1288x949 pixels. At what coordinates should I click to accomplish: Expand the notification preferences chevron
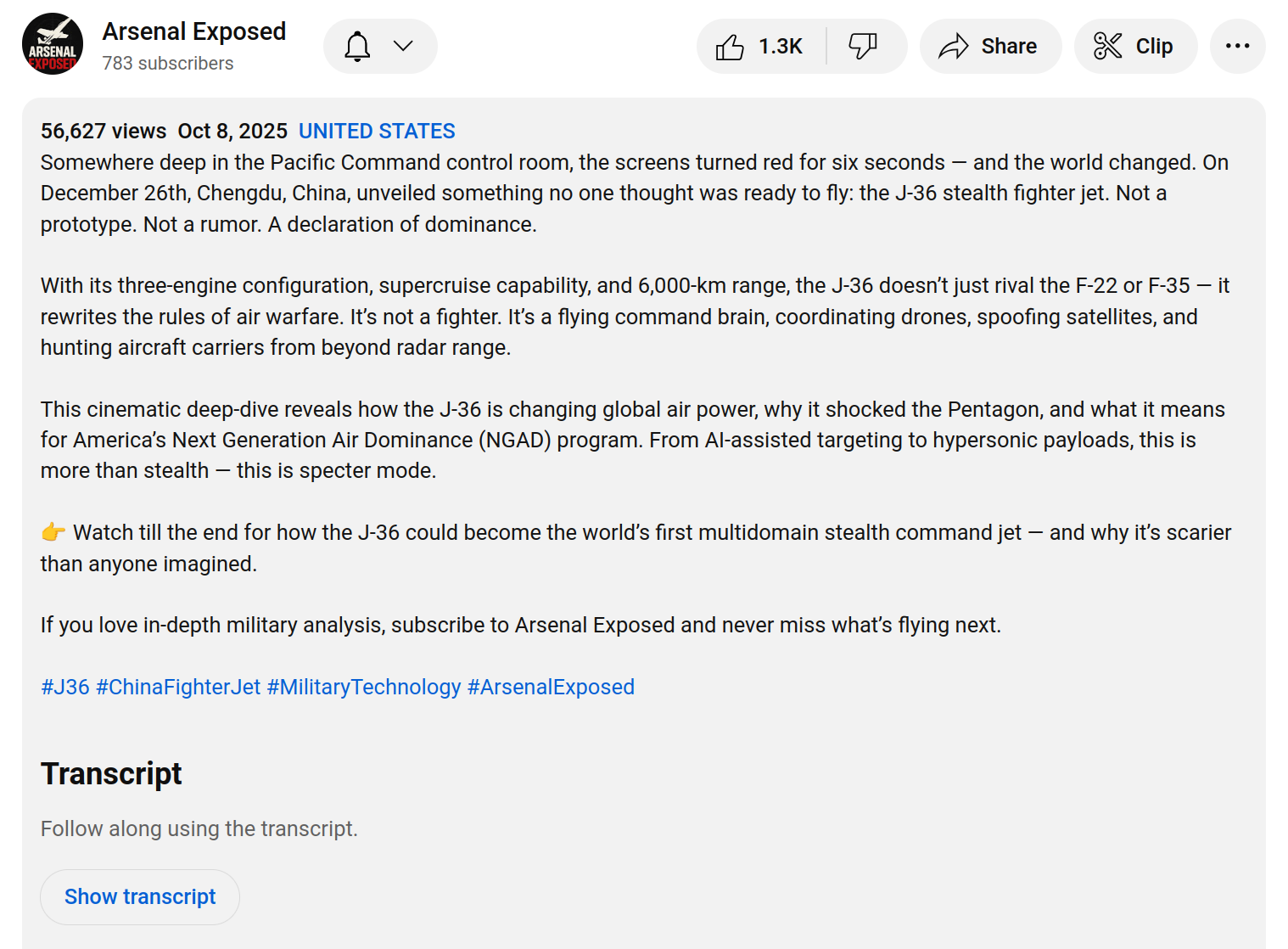pyautogui.click(x=404, y=46)
